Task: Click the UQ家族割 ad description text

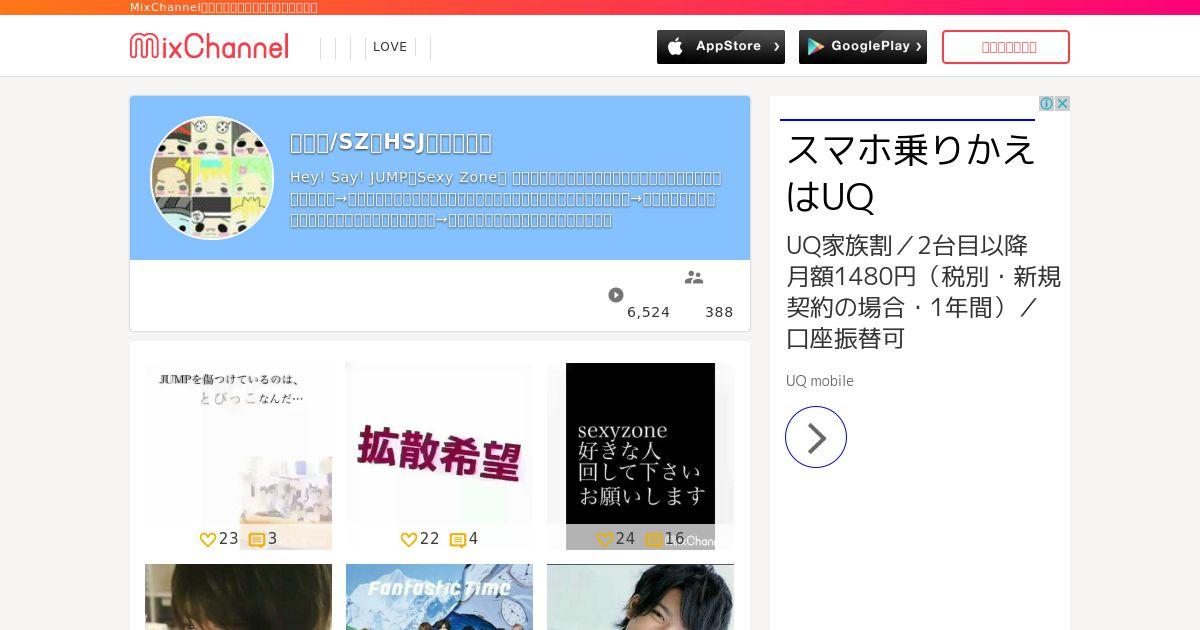Action: 923,292
